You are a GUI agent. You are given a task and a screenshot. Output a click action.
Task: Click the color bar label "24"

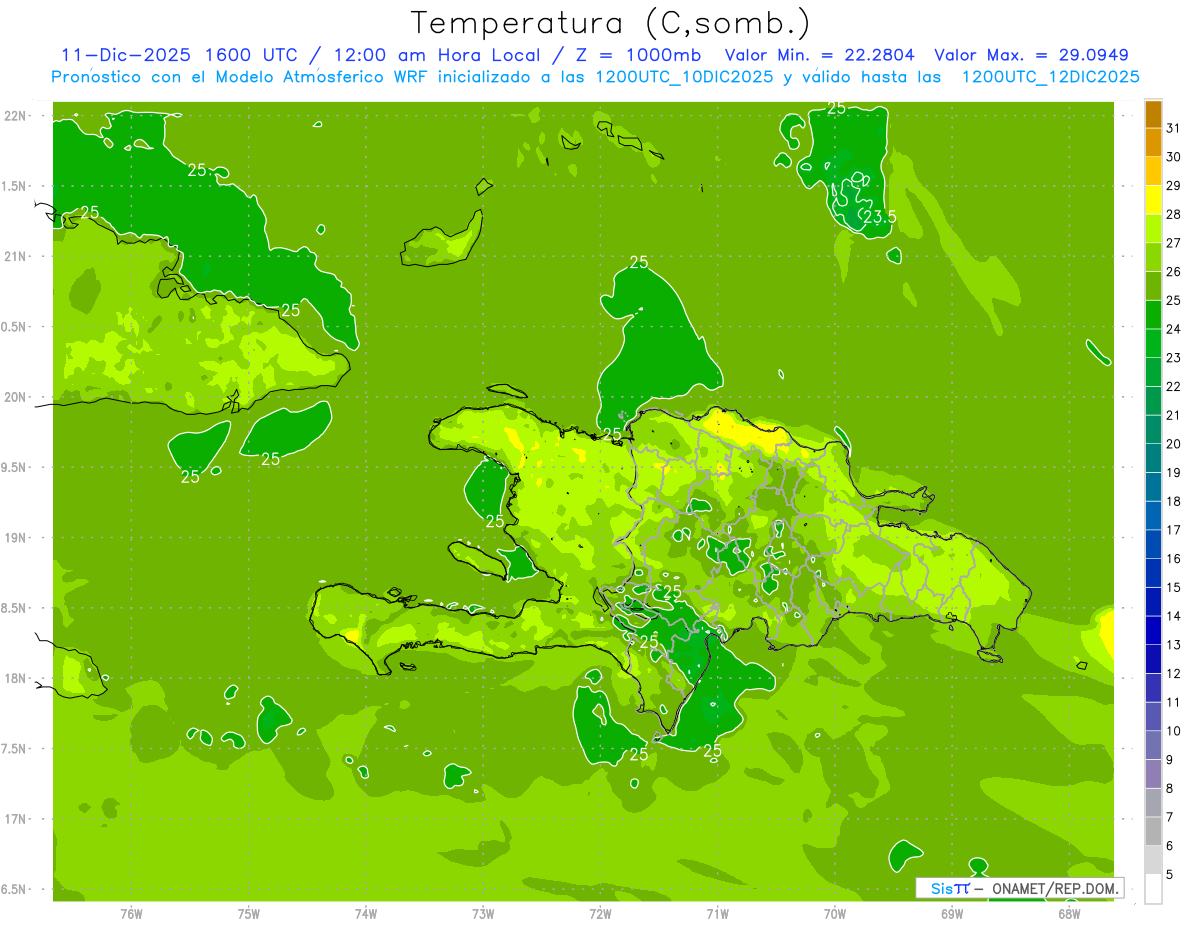click(x=1174, y=329)
